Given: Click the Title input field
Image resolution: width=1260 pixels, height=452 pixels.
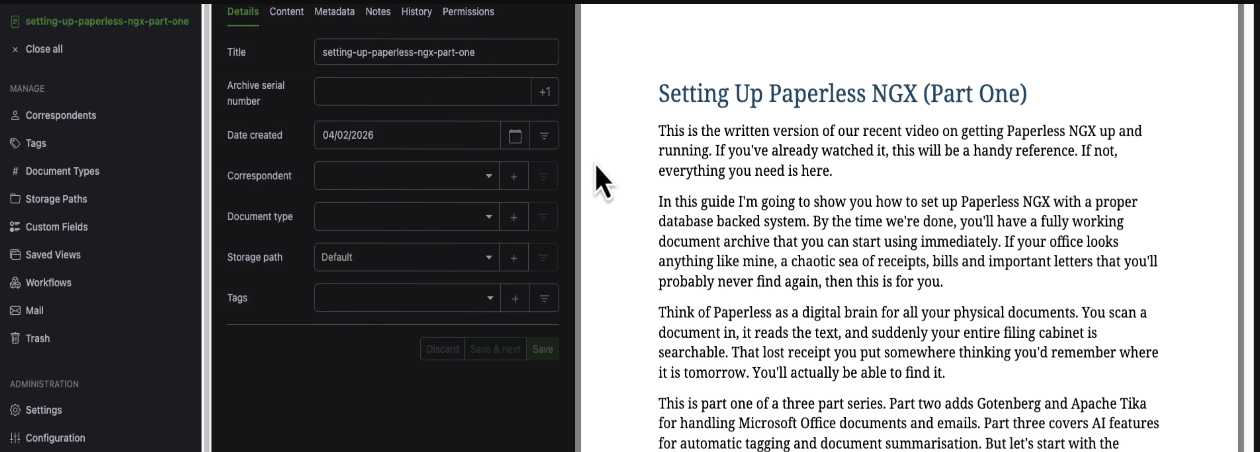Looking at the screenshot, I should pos(435,52).
